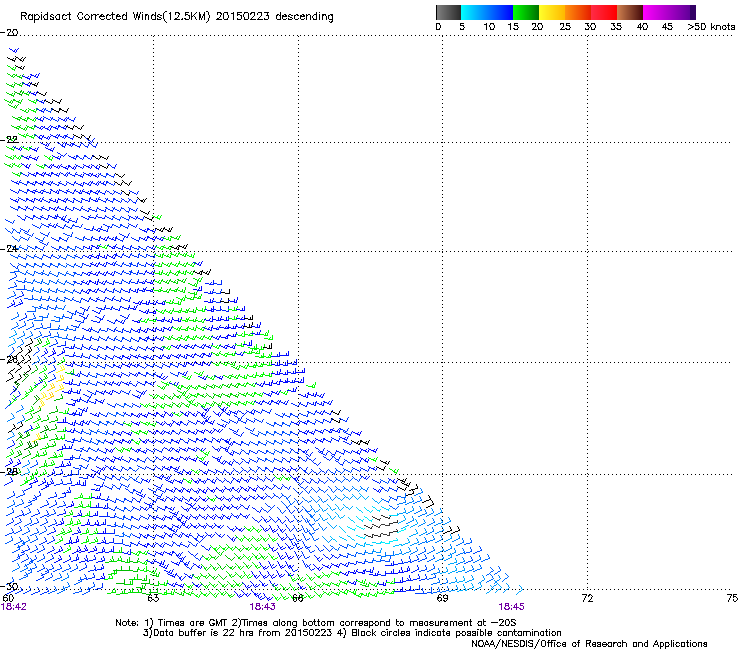Click the magenta-purple 40-50 knots color segment
Viewport: 740px width, 650px height.
[669, 12]
